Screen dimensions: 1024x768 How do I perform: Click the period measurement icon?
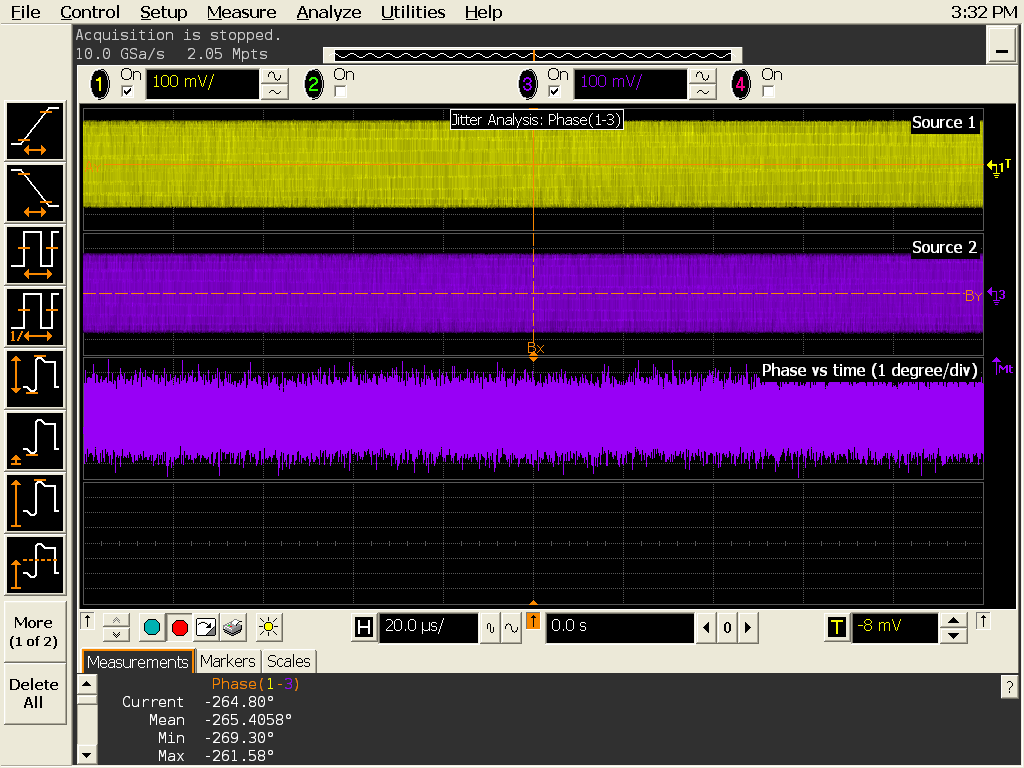[x=36, y=255]
